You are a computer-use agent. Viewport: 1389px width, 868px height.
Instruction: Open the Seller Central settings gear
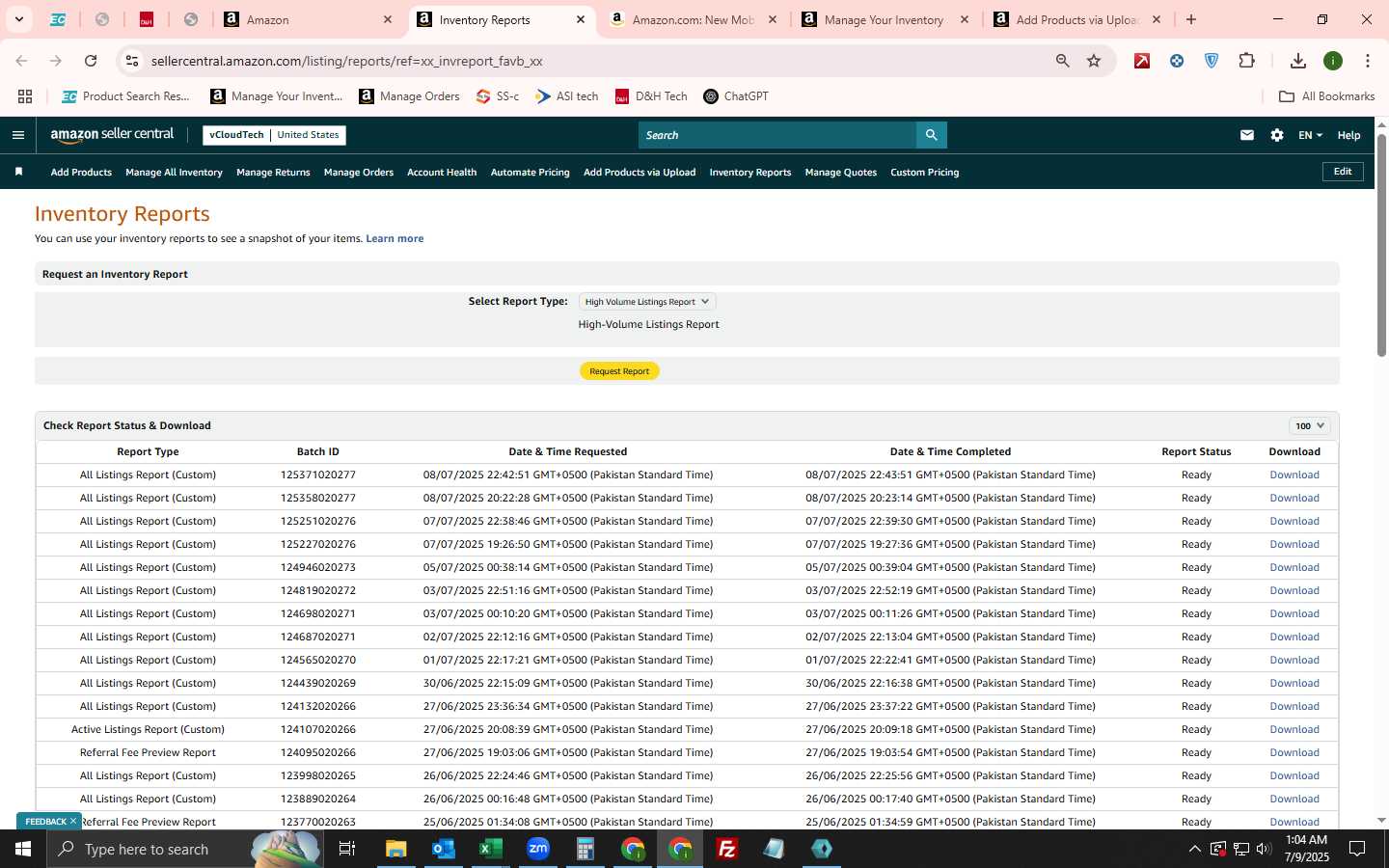tap(1277, 135)
